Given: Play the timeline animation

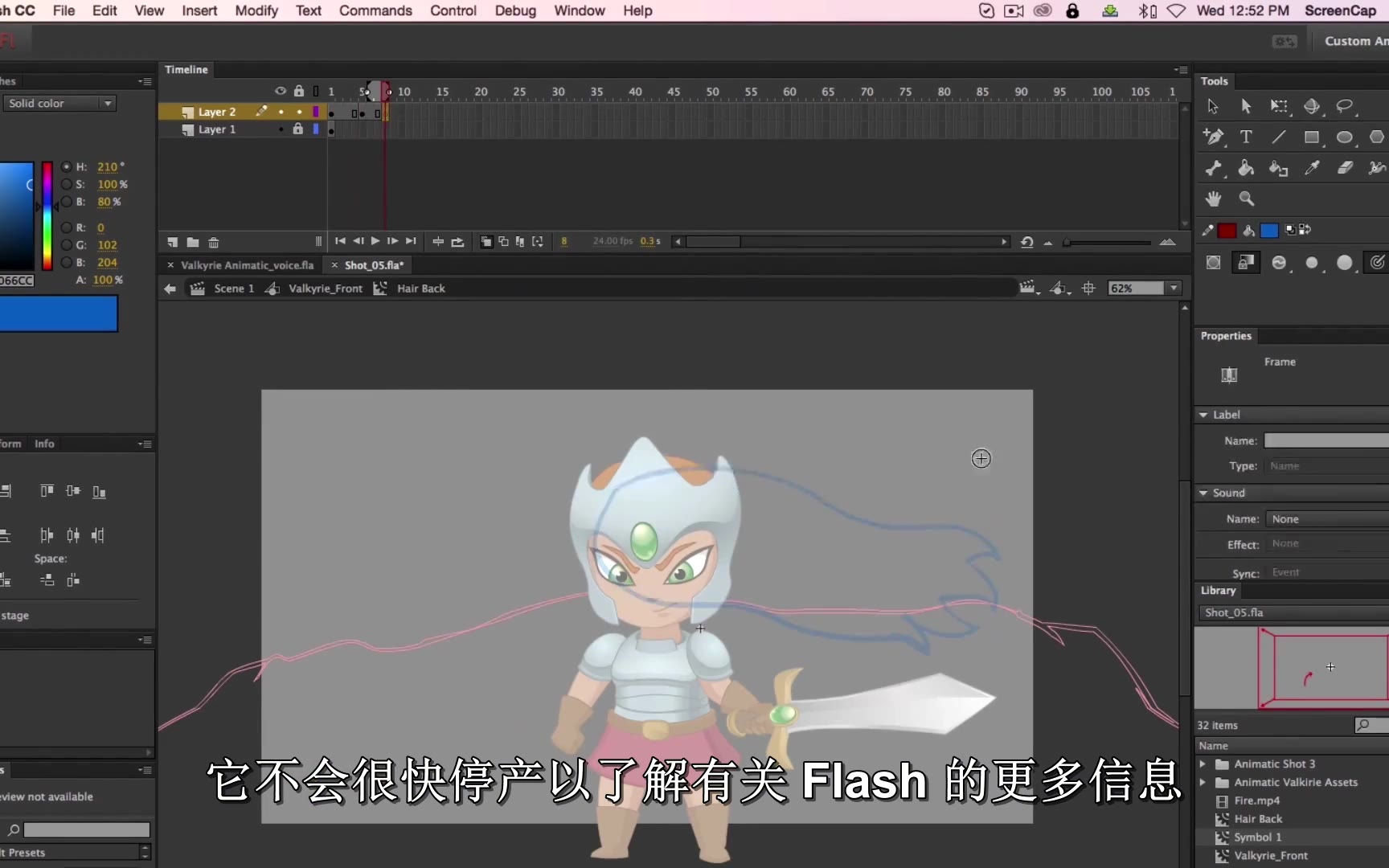Looking at the screenshot, I should [x=375, y=241].
